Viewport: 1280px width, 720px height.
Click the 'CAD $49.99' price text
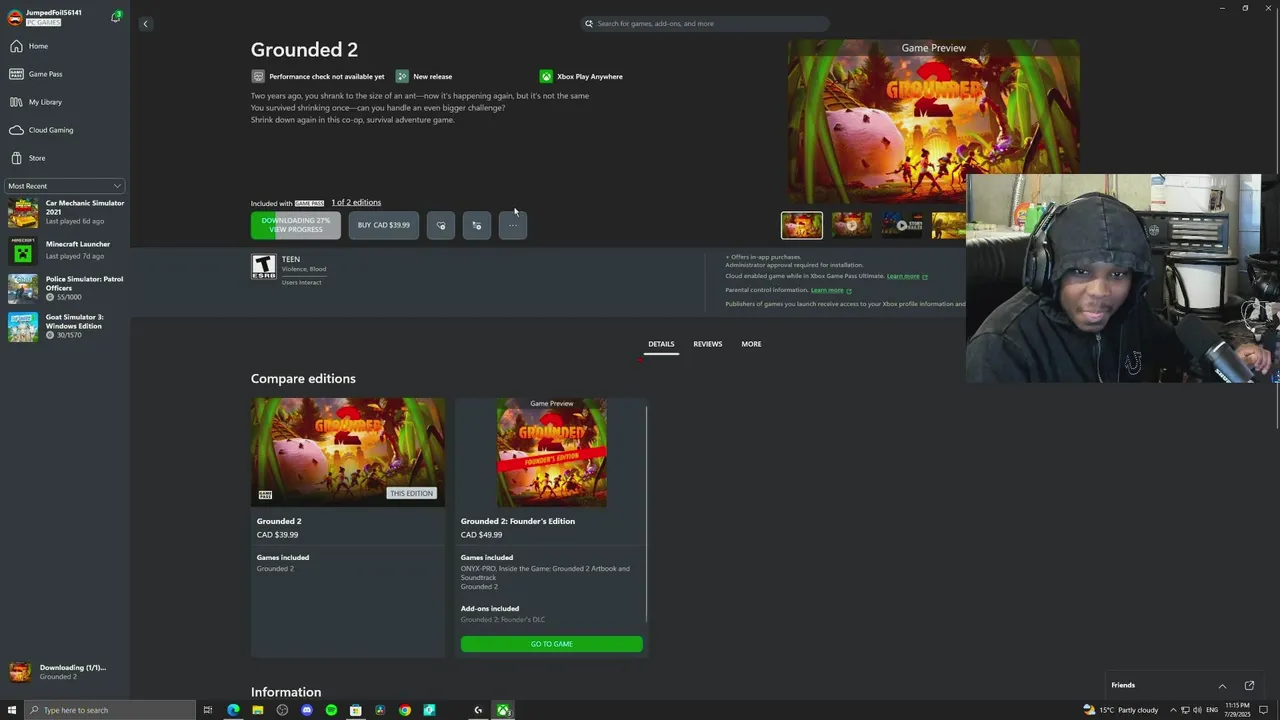coord(482,535)
